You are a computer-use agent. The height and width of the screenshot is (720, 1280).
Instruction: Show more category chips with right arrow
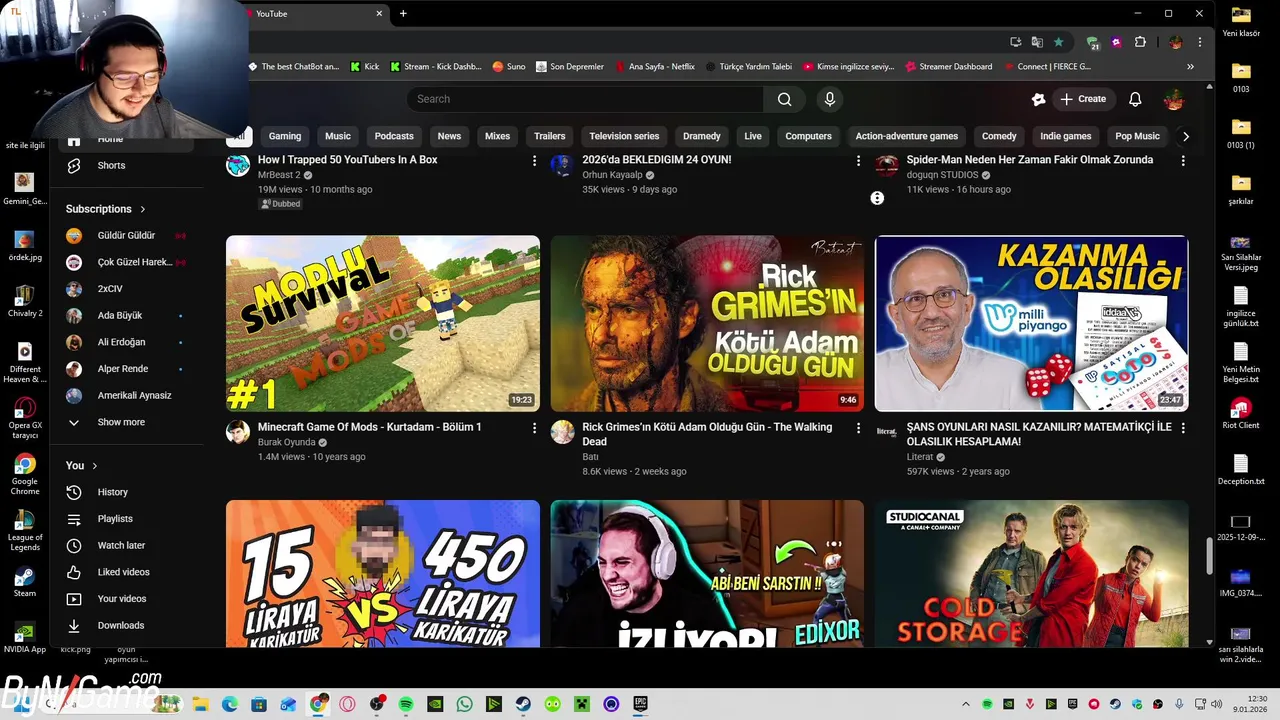coord(1186,136)
